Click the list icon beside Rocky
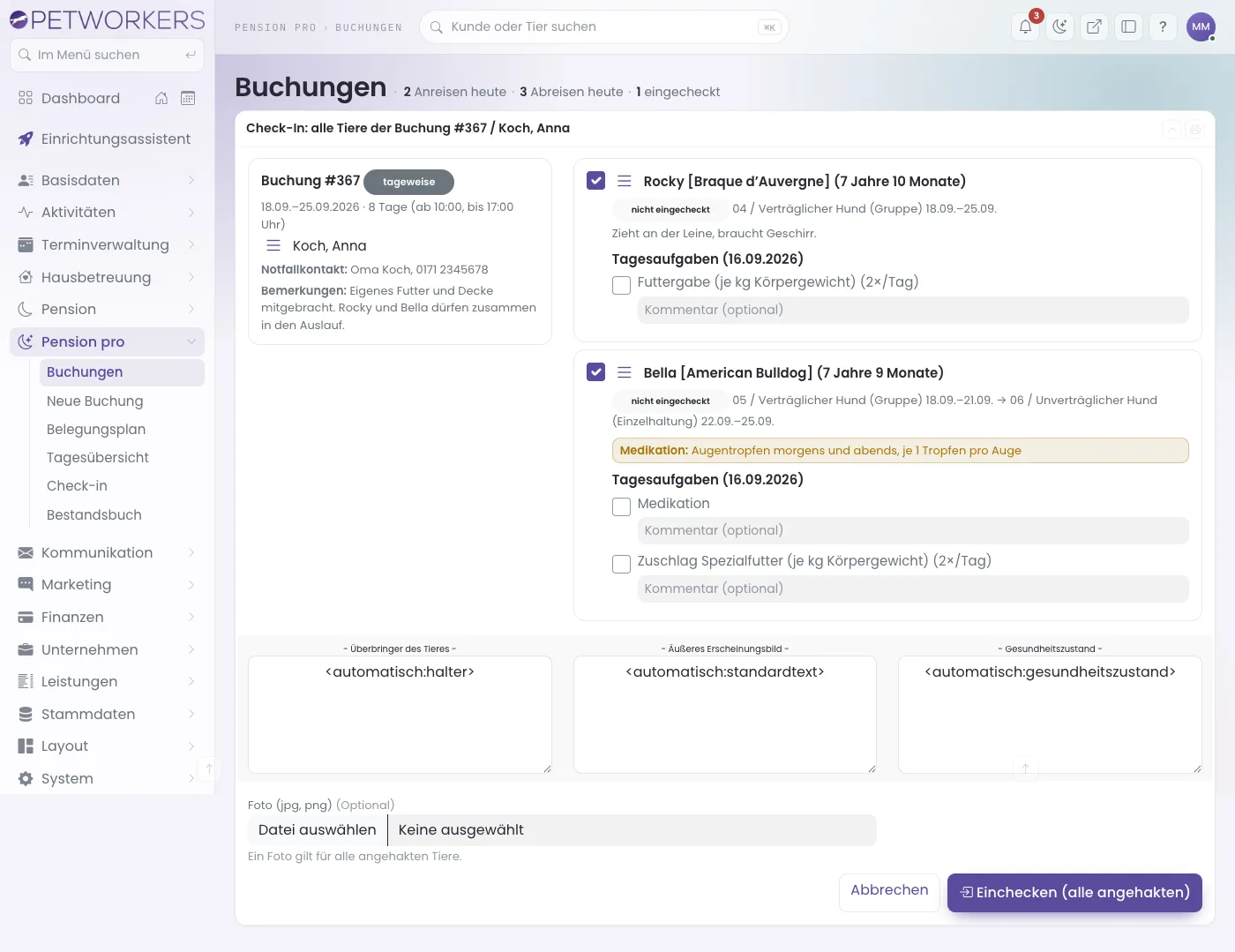This screenshot has height=952, width=1235. (625, 181)
